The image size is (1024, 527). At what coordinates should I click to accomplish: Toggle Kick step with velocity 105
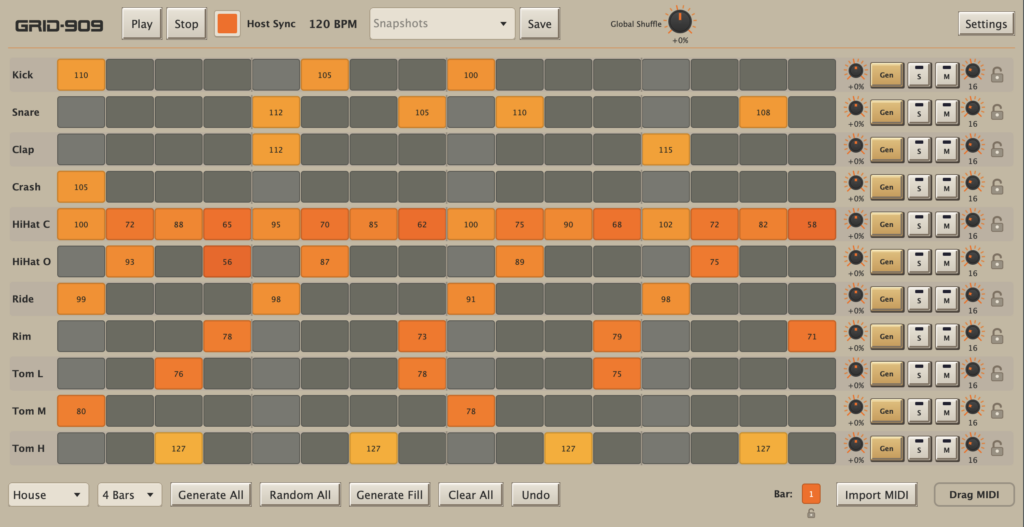point(325,74)
